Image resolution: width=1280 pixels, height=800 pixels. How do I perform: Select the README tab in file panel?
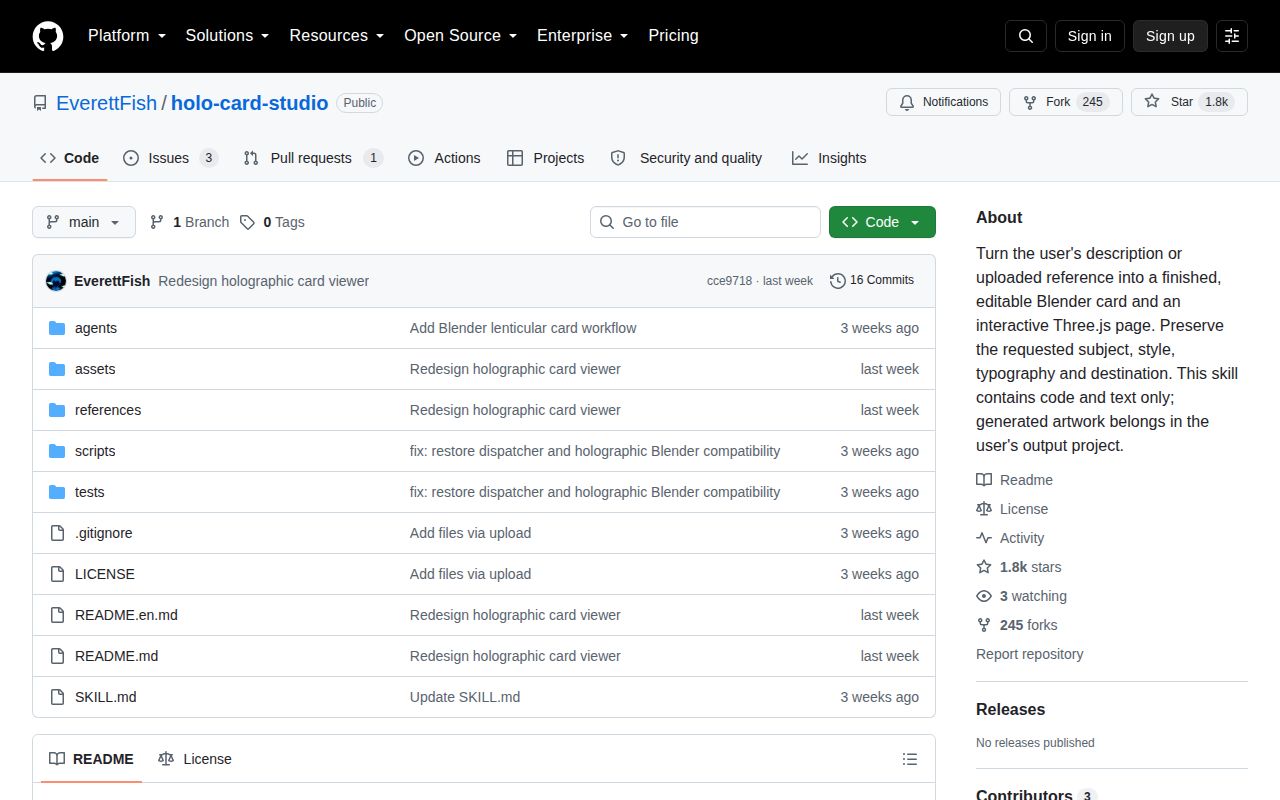[91, 759]
